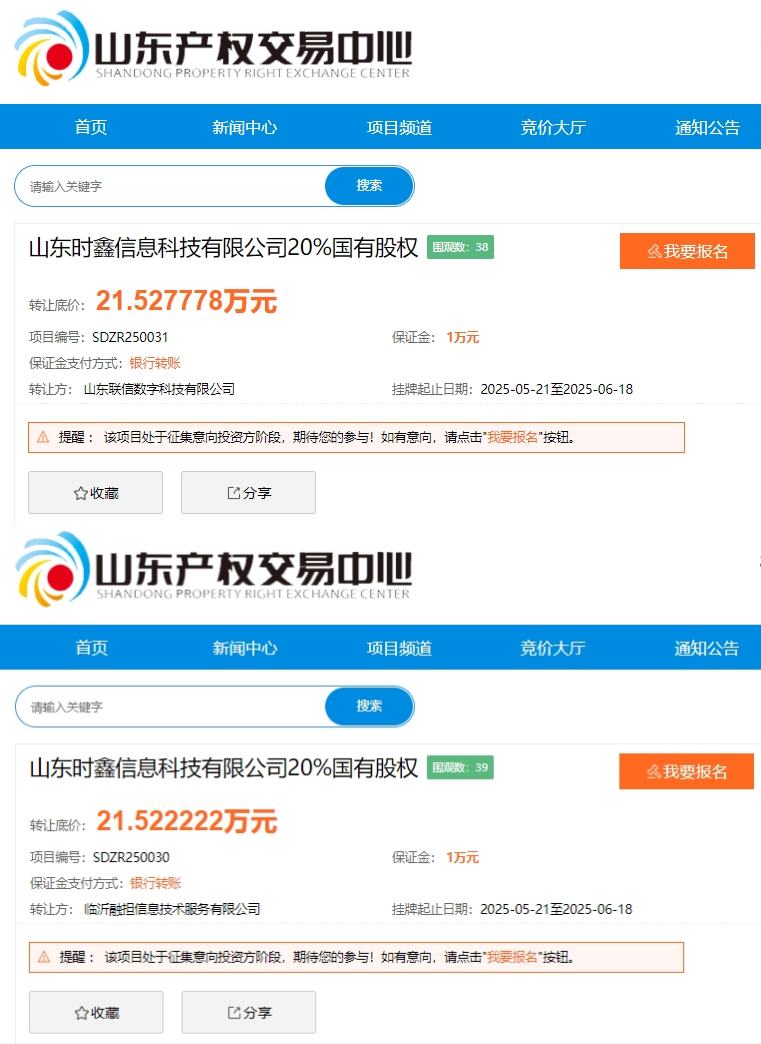
Task: Select price text 21.522222万元
Action: click(187, 821)
